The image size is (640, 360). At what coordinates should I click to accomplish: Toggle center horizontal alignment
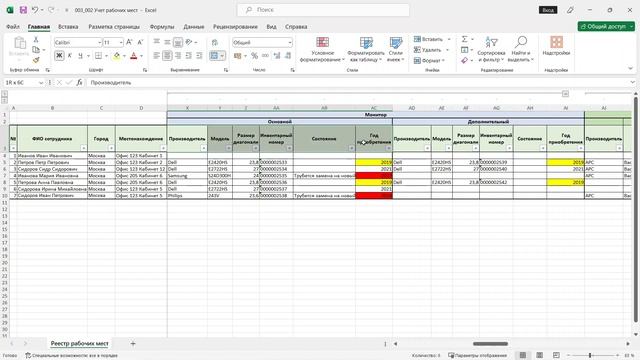pyautogui.click(x=167, y=56)
